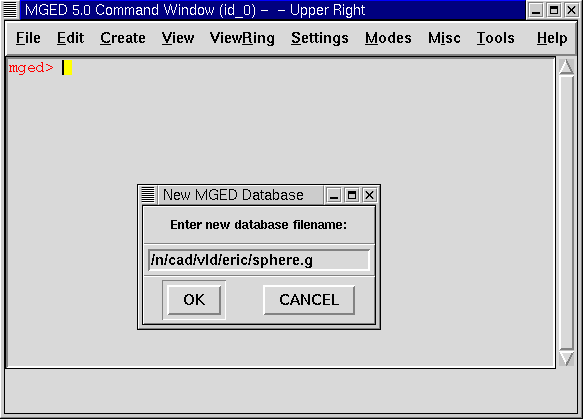Viewport: 583px width, 419px height.
Task: Open window menu icon of New MGED Database dialog
Action: coord(148,195)
